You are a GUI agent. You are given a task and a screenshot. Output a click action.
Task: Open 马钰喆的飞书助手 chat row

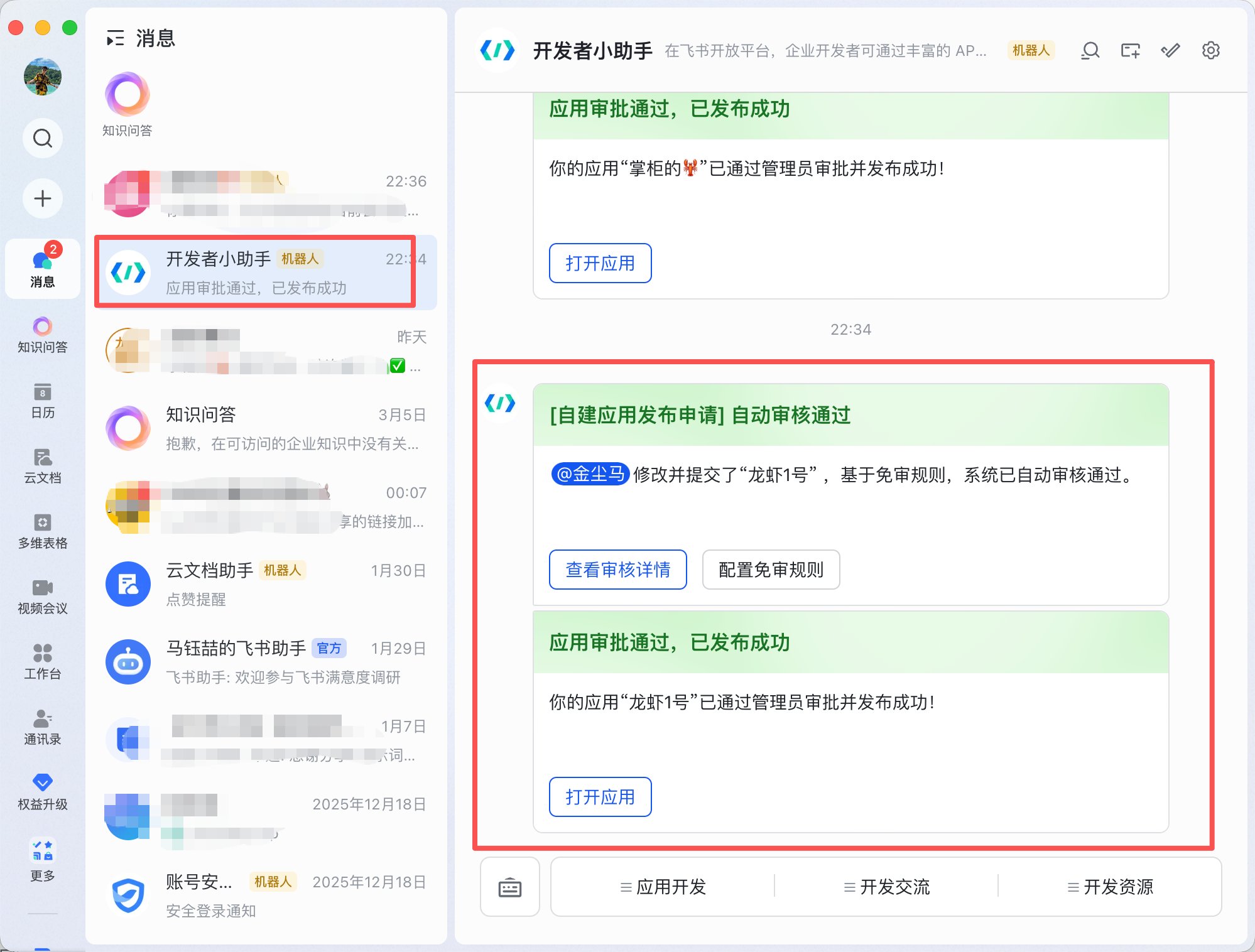[x=266, y=662]
